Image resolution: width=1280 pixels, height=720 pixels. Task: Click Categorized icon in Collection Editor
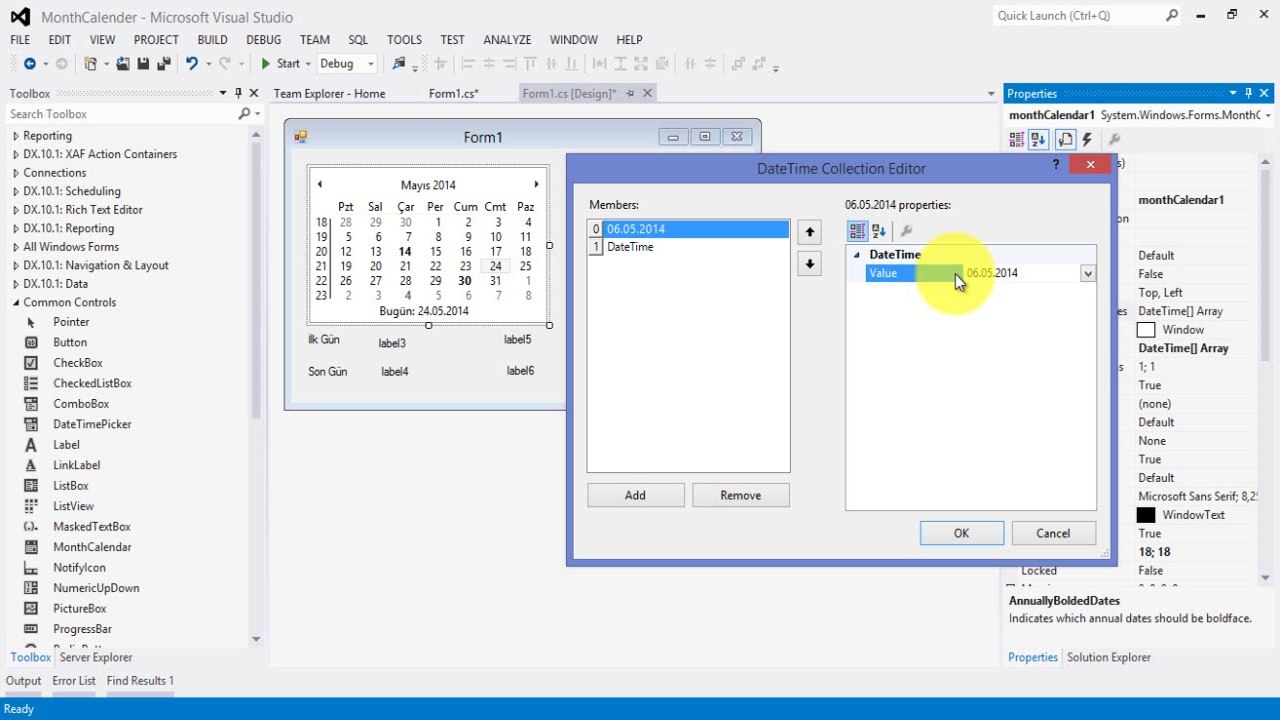[857, 231]
